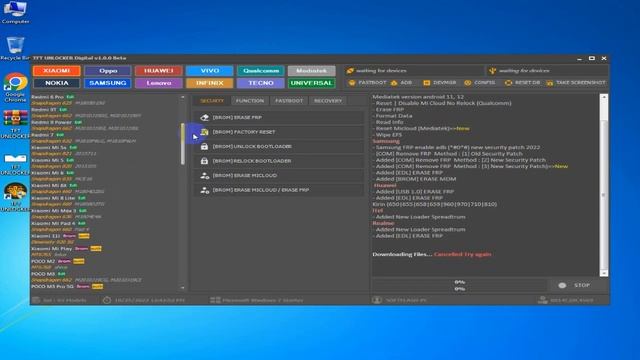
Task: Click the Google Chrome desktop icon
Action: (15, 87)
